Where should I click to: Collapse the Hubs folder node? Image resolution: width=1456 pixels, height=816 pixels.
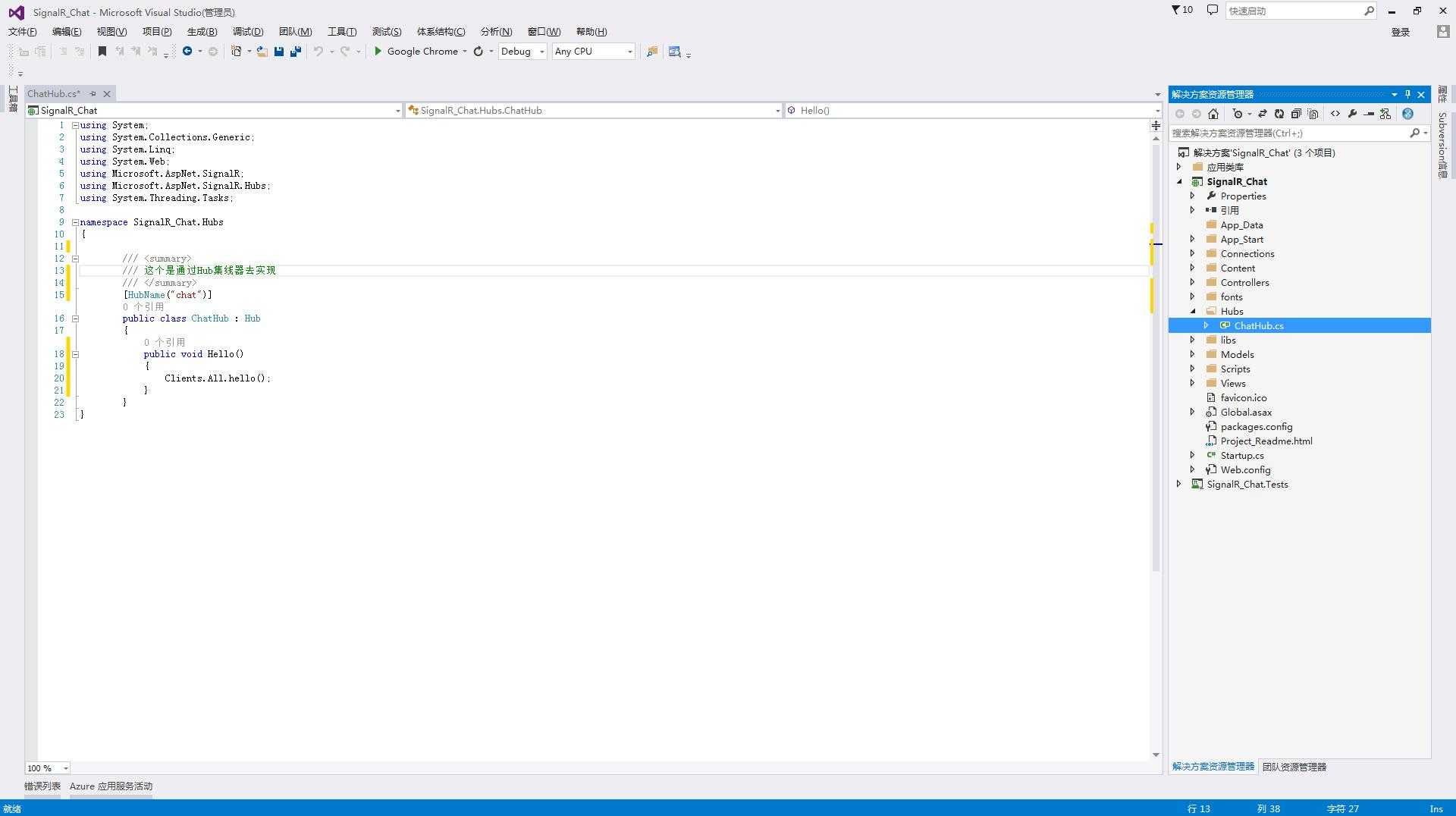[1193, 312]
